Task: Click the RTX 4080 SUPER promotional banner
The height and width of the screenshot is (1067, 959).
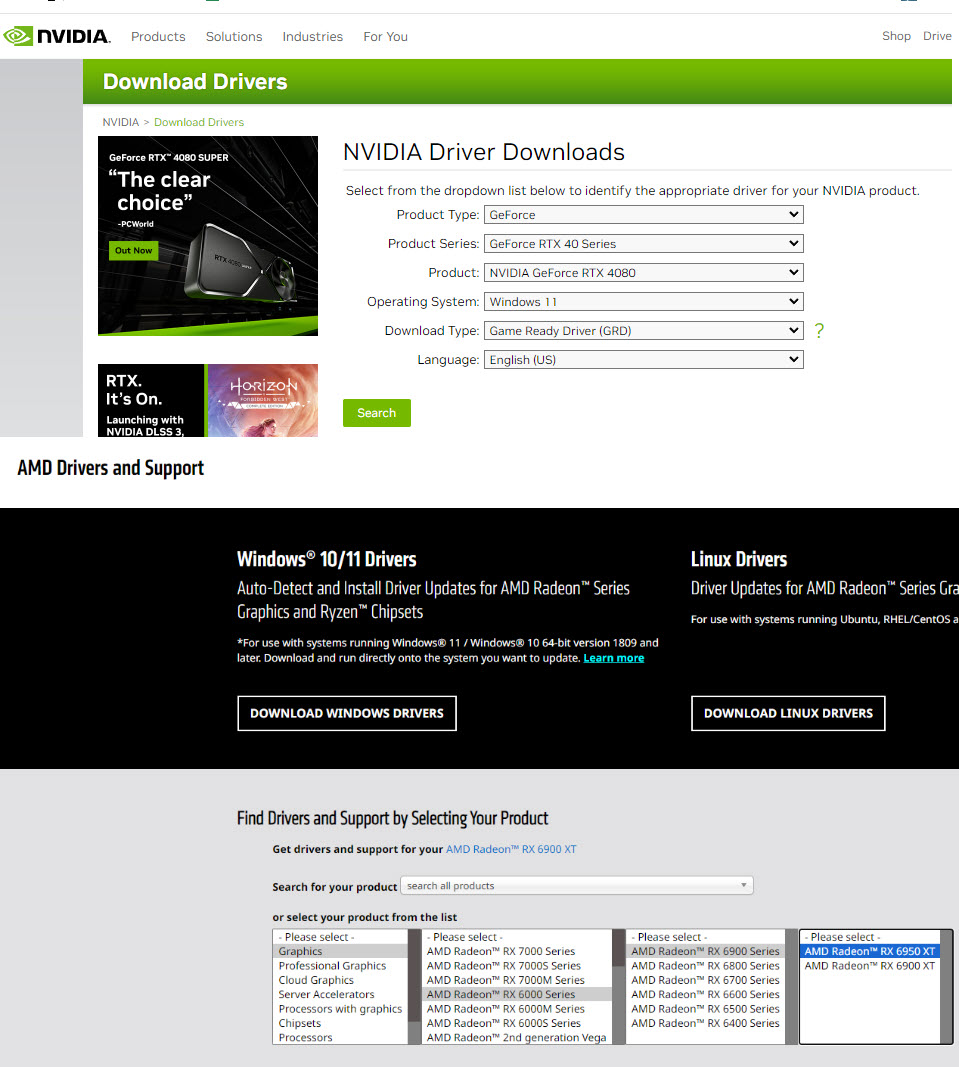Action: tap(207, 235)
